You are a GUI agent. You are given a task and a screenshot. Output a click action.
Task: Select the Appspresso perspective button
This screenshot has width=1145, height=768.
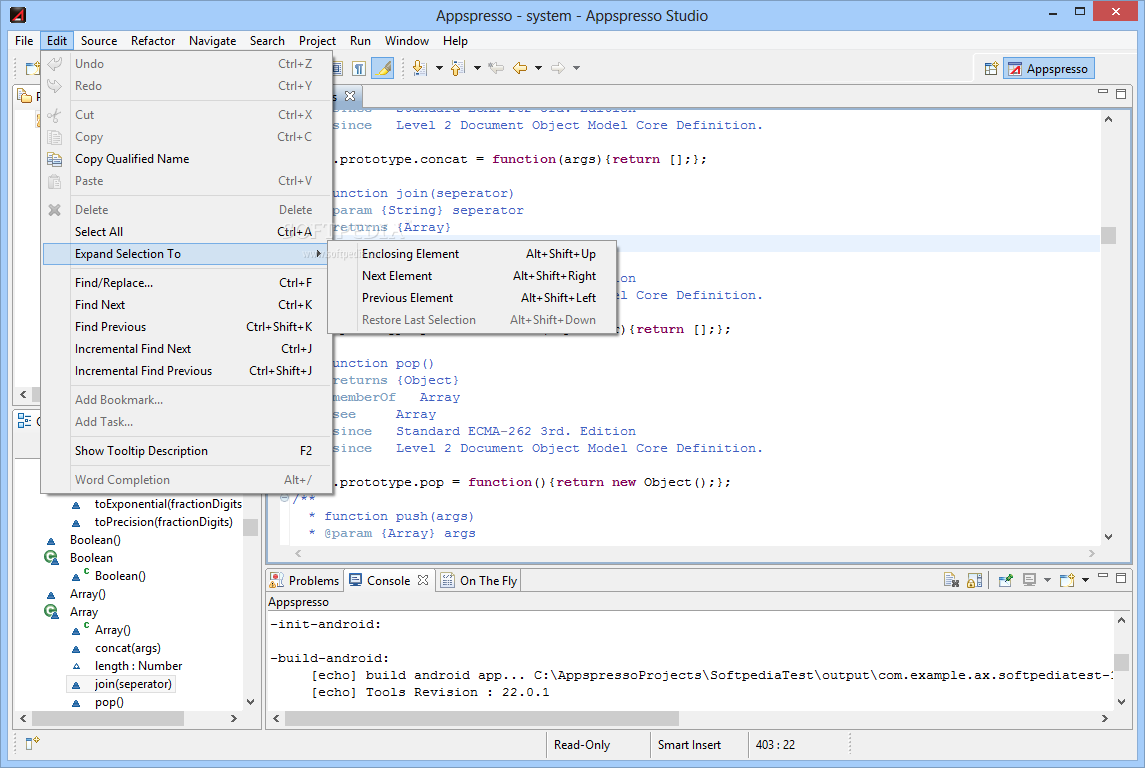coord(1049,69)
